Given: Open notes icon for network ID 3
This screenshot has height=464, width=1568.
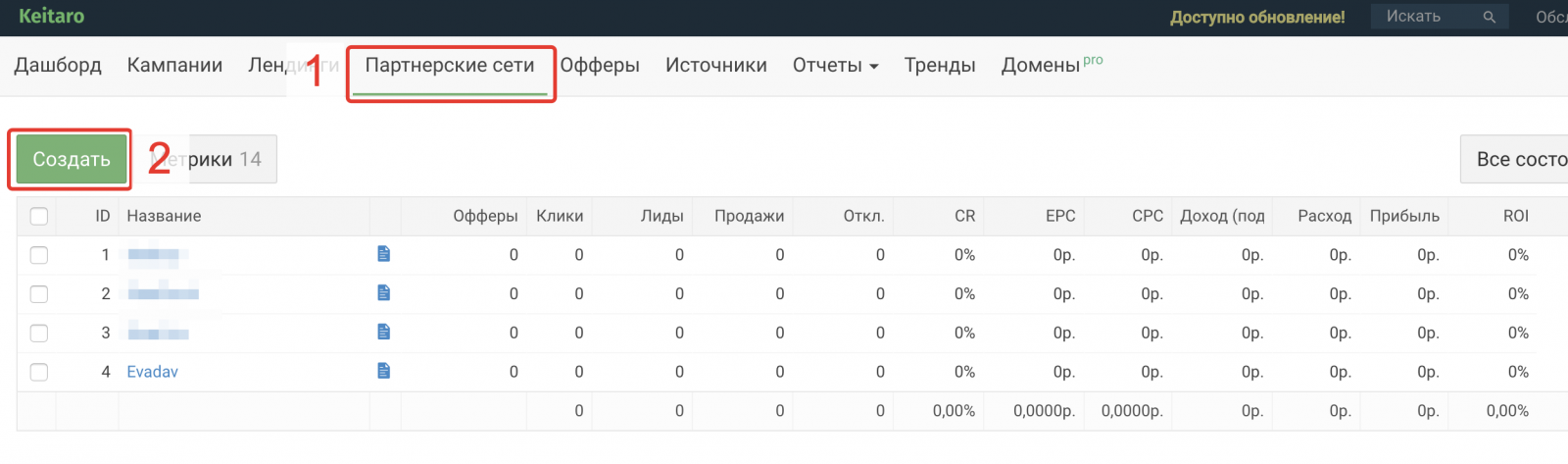Looking at the screenshot, I should pyautogui.click(x=383, y=333).
